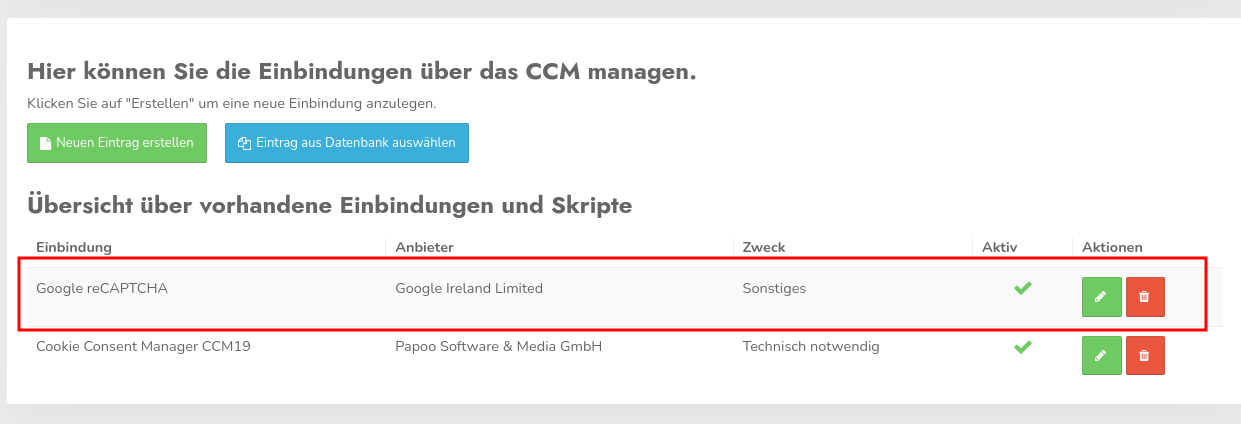Edit the Google reCAPTCHA entry

tap(1101, 297)
